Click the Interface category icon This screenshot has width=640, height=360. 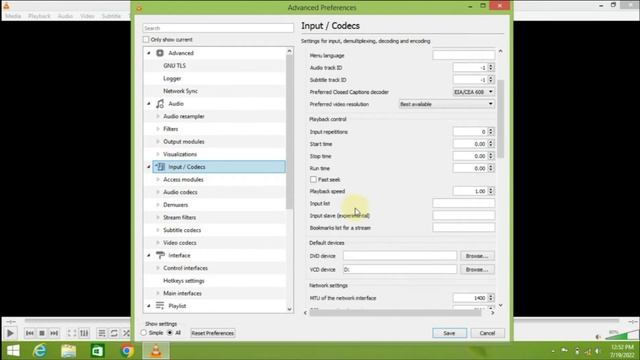point(160,255)
